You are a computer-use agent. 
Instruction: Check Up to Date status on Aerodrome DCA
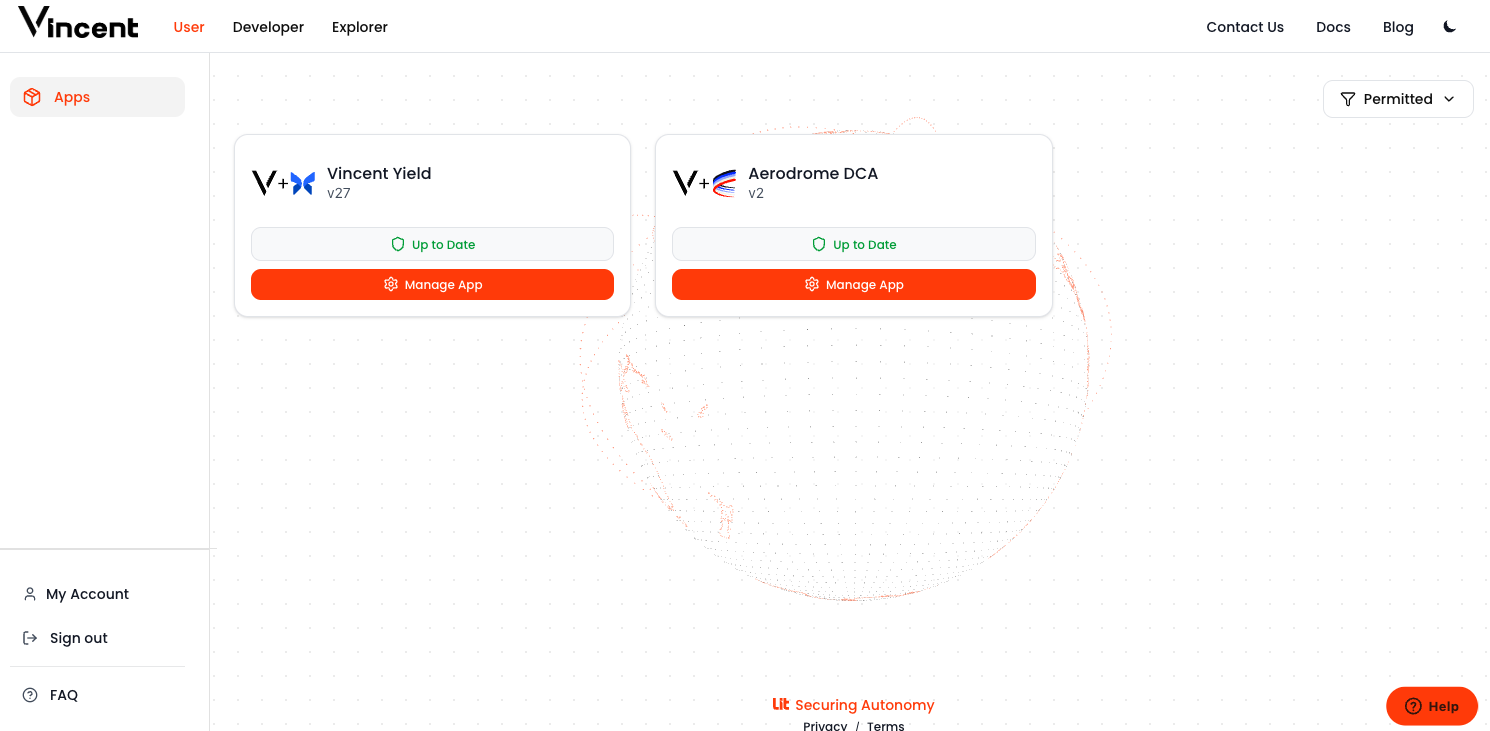pos(853,244)
